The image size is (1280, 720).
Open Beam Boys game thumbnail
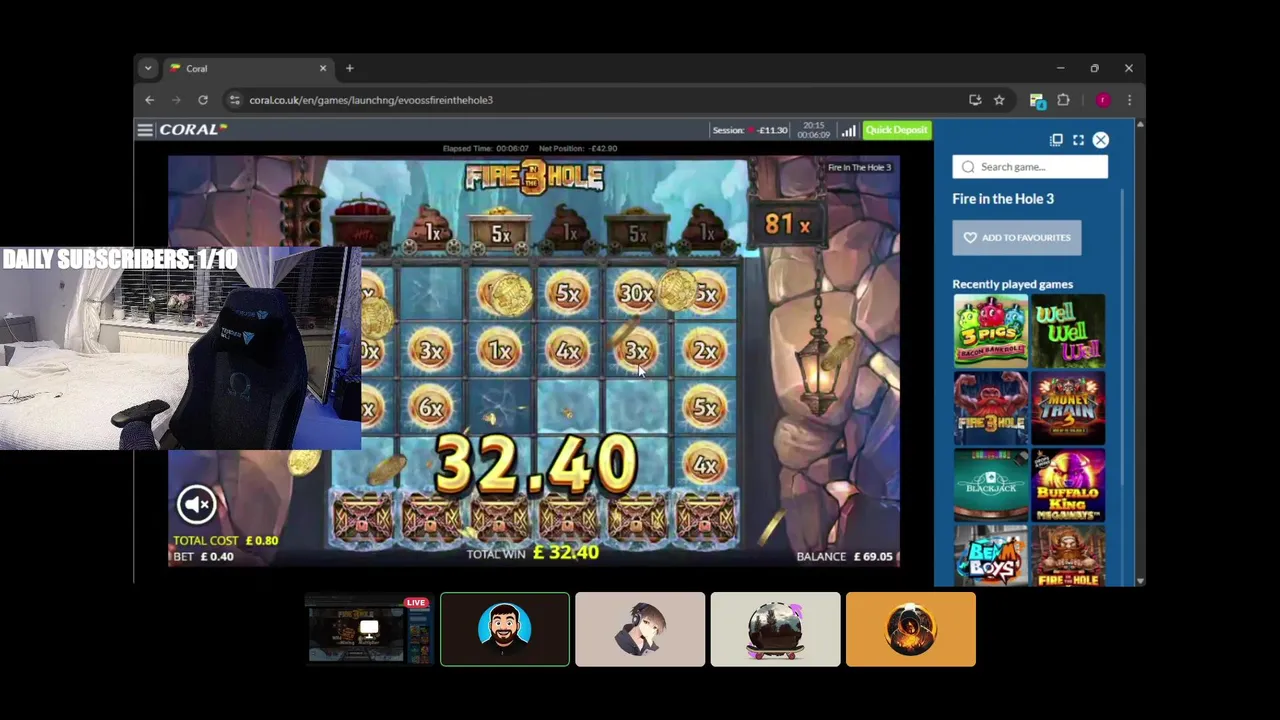990,556
